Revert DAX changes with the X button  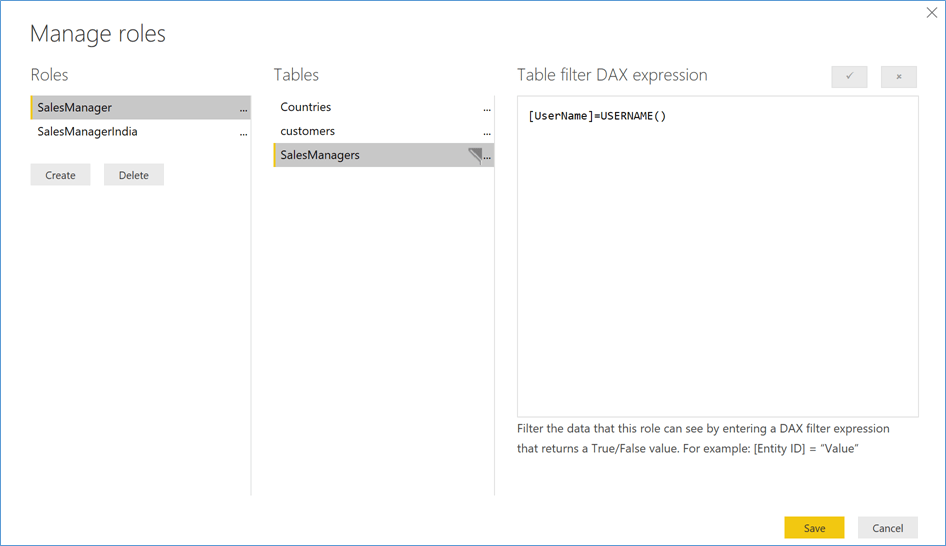(898, 77)
